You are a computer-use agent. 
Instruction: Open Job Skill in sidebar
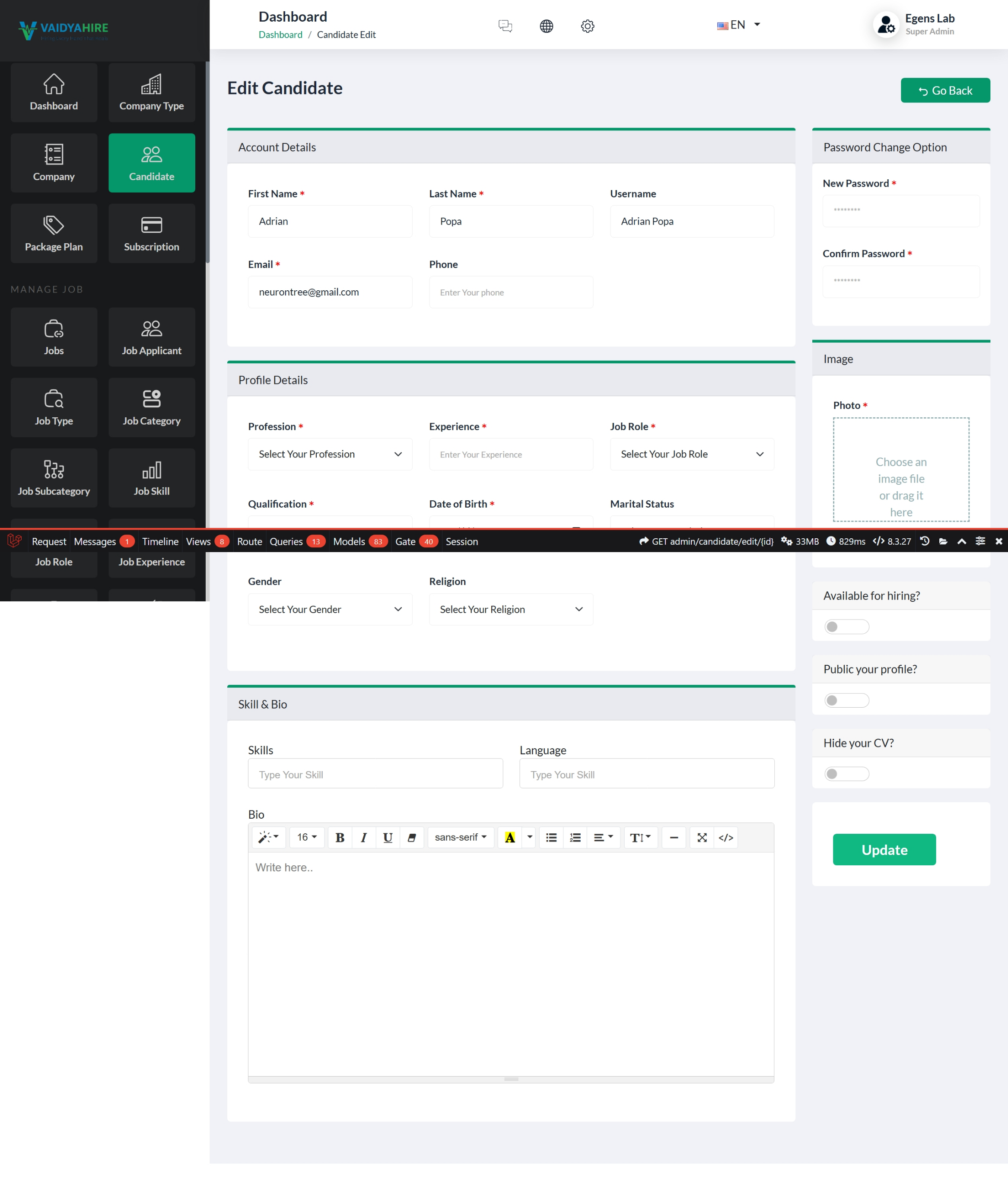[x=151, y=478]
